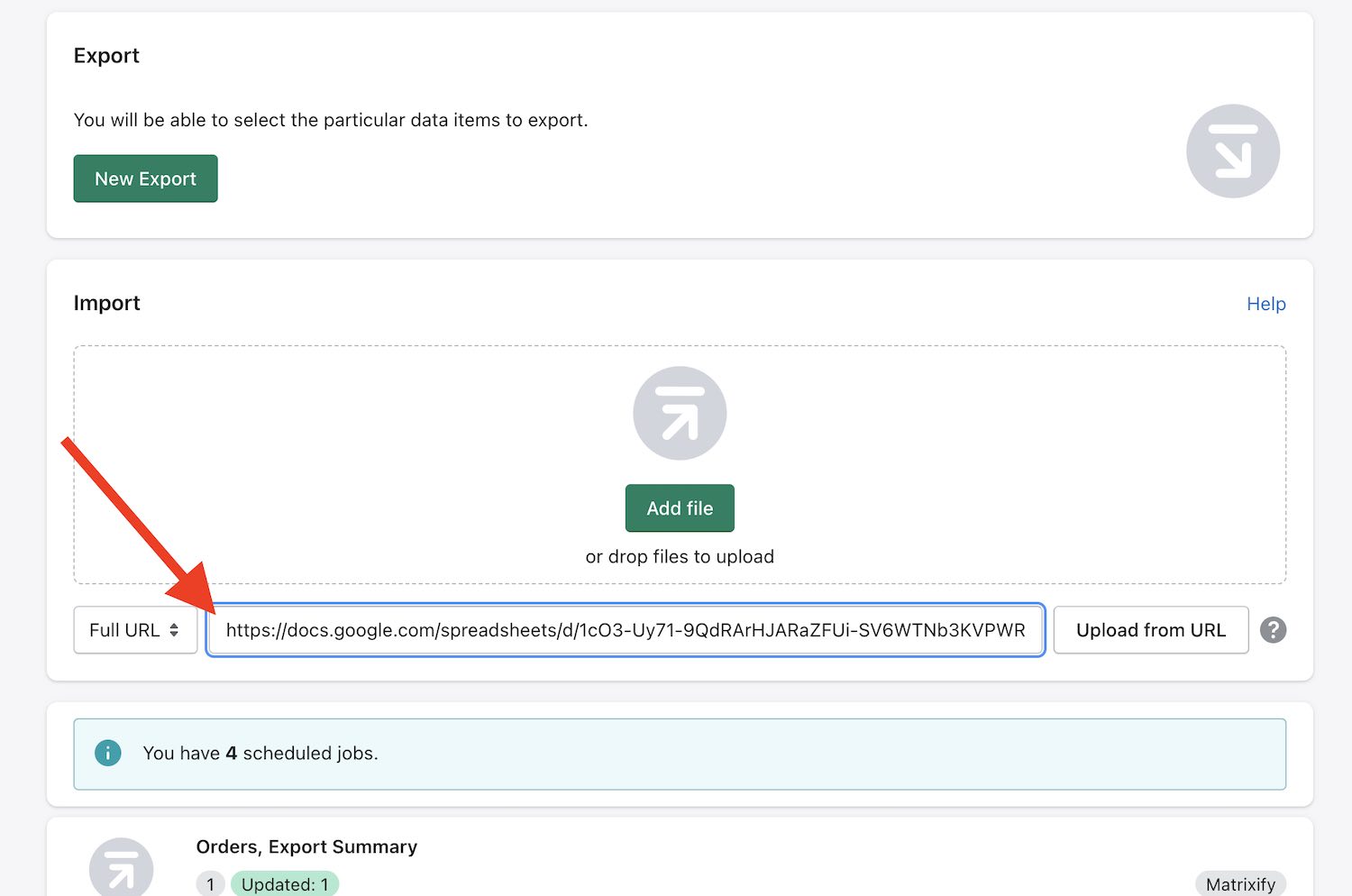Click the Matrixify badge
Viewport: 1352px width, 896px height.
click(x=1240, y=884)
